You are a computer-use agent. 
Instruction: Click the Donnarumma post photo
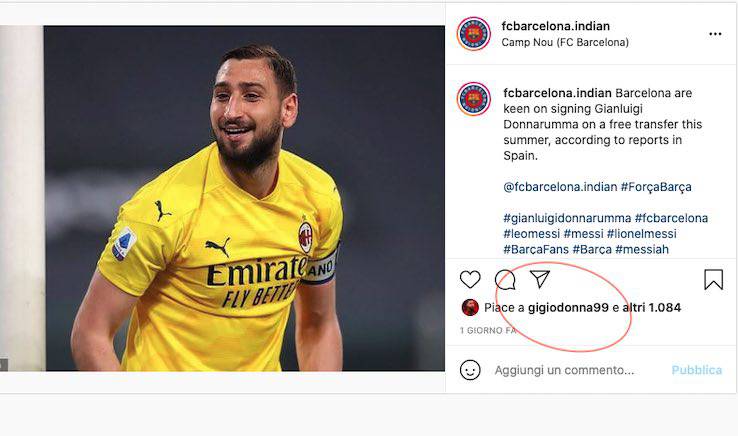coord(222,198)
